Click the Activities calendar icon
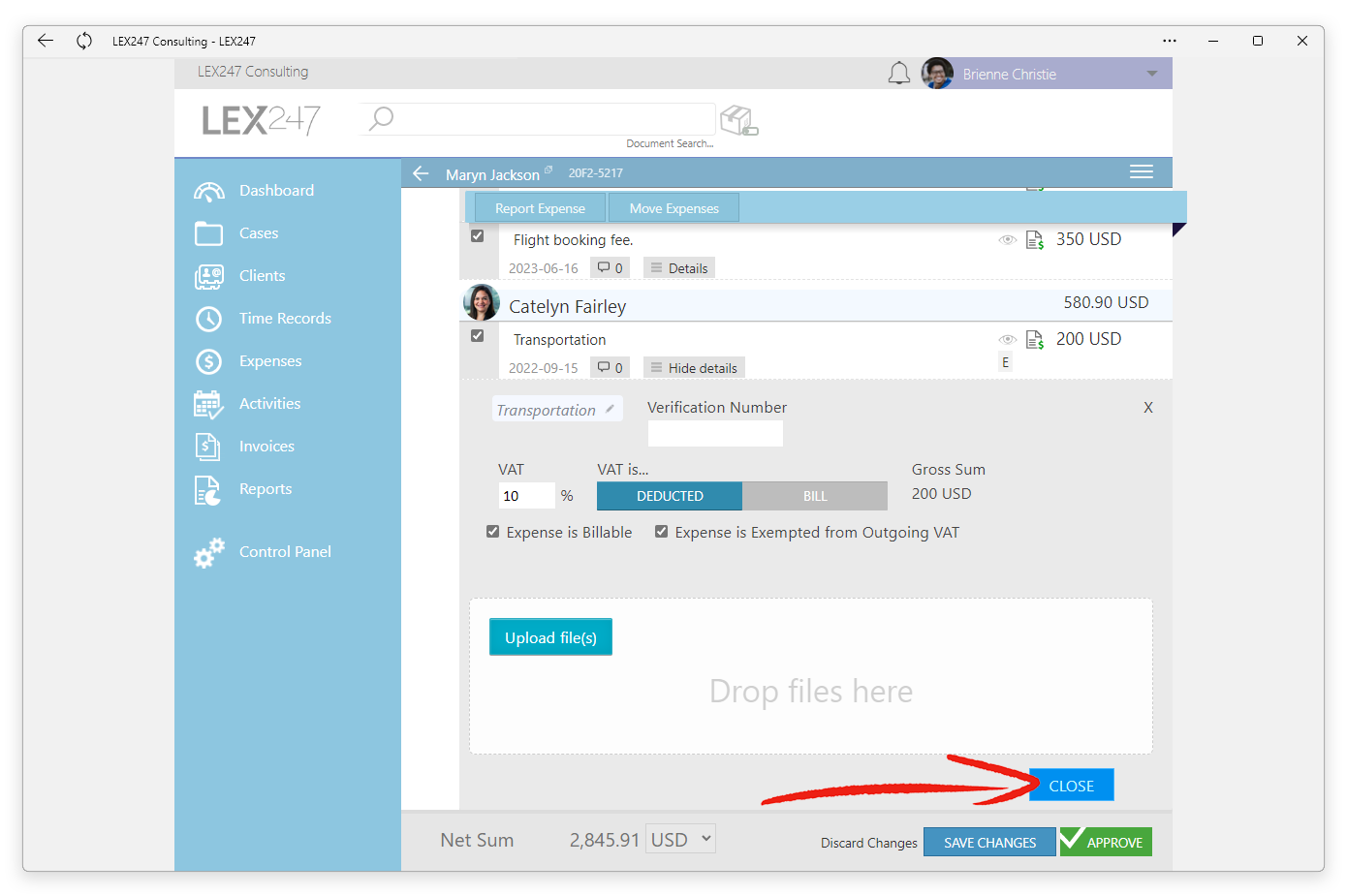1347x896 pixels. click(208, 404)
